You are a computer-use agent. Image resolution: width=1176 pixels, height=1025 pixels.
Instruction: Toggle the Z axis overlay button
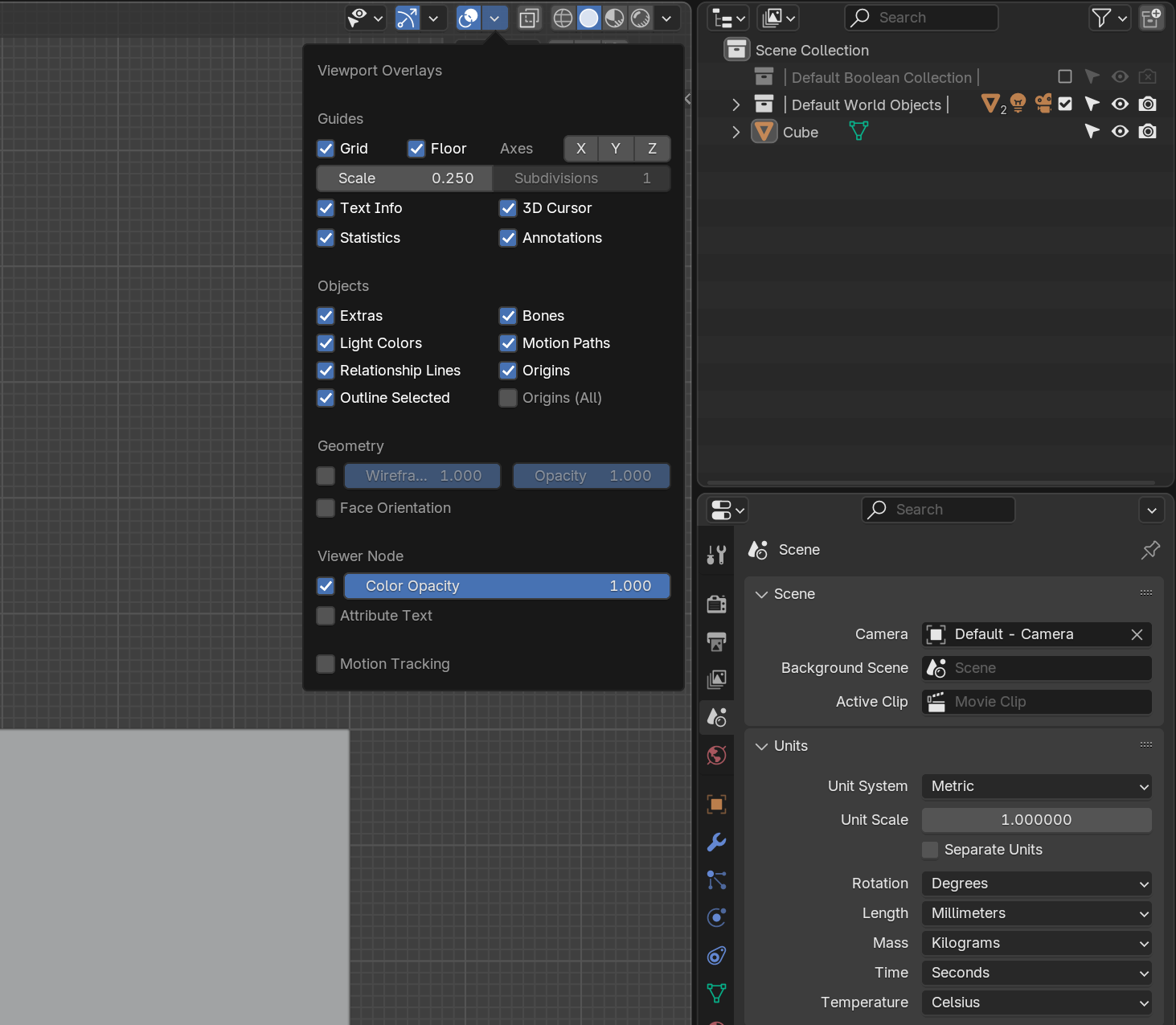click(653, 149)
